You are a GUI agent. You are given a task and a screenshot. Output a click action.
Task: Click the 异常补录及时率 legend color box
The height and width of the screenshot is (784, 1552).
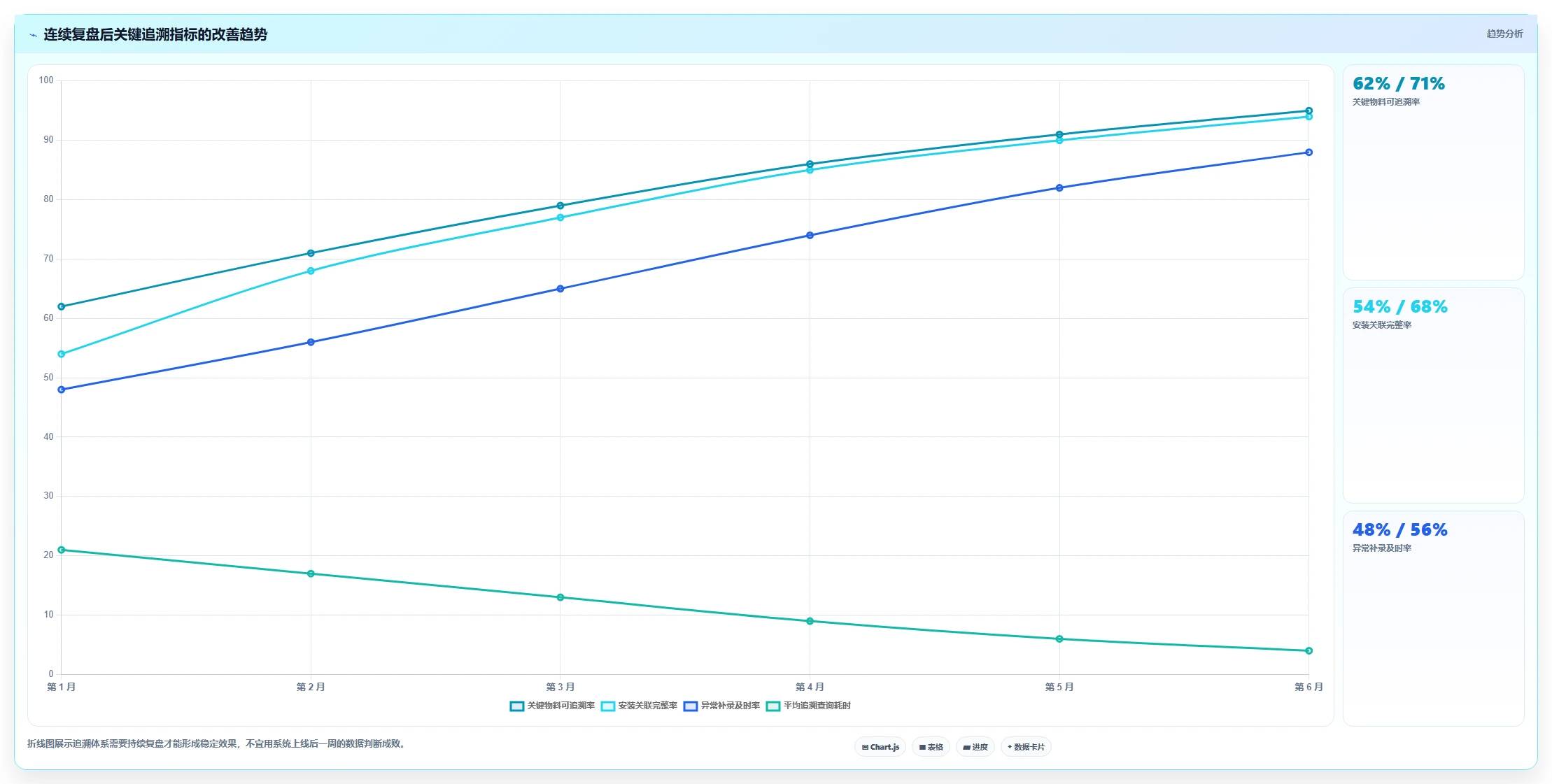tap(691, 706)
